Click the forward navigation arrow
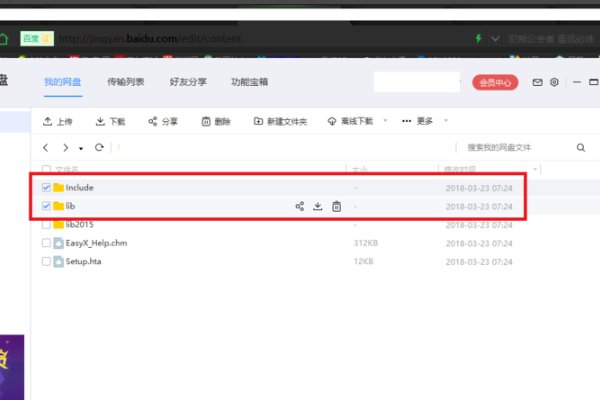 pyautogui.click(x=65, y=147)
